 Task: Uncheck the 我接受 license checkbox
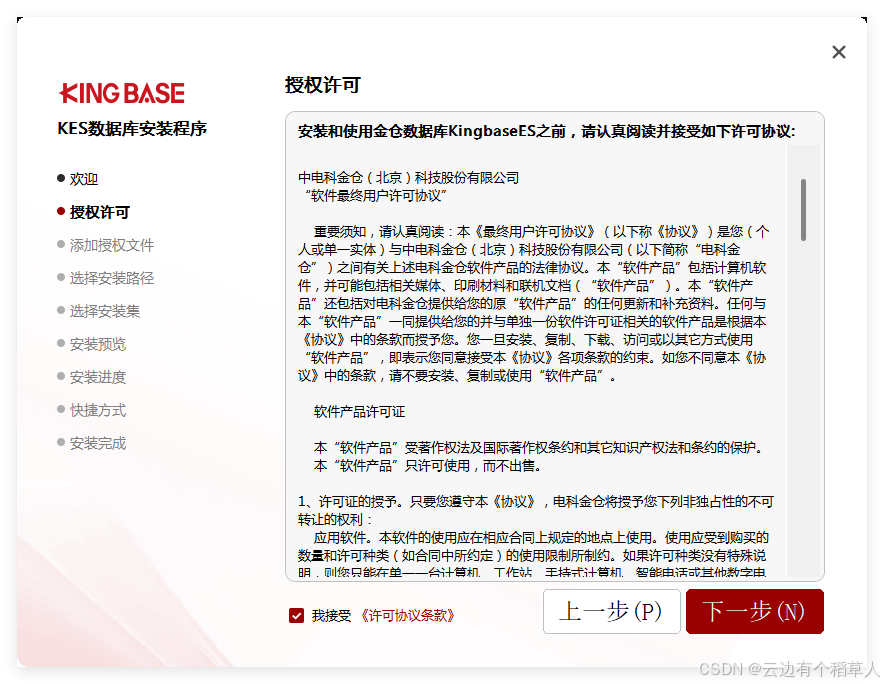pos(296,615)
